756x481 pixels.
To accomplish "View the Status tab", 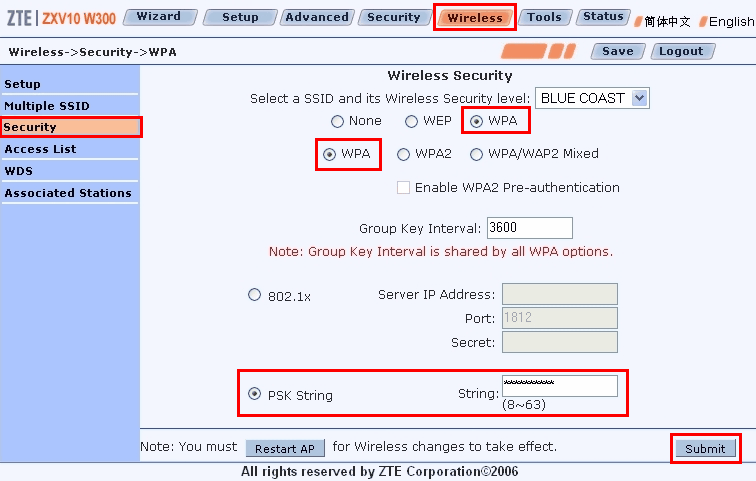I will (x=603, y=17).
